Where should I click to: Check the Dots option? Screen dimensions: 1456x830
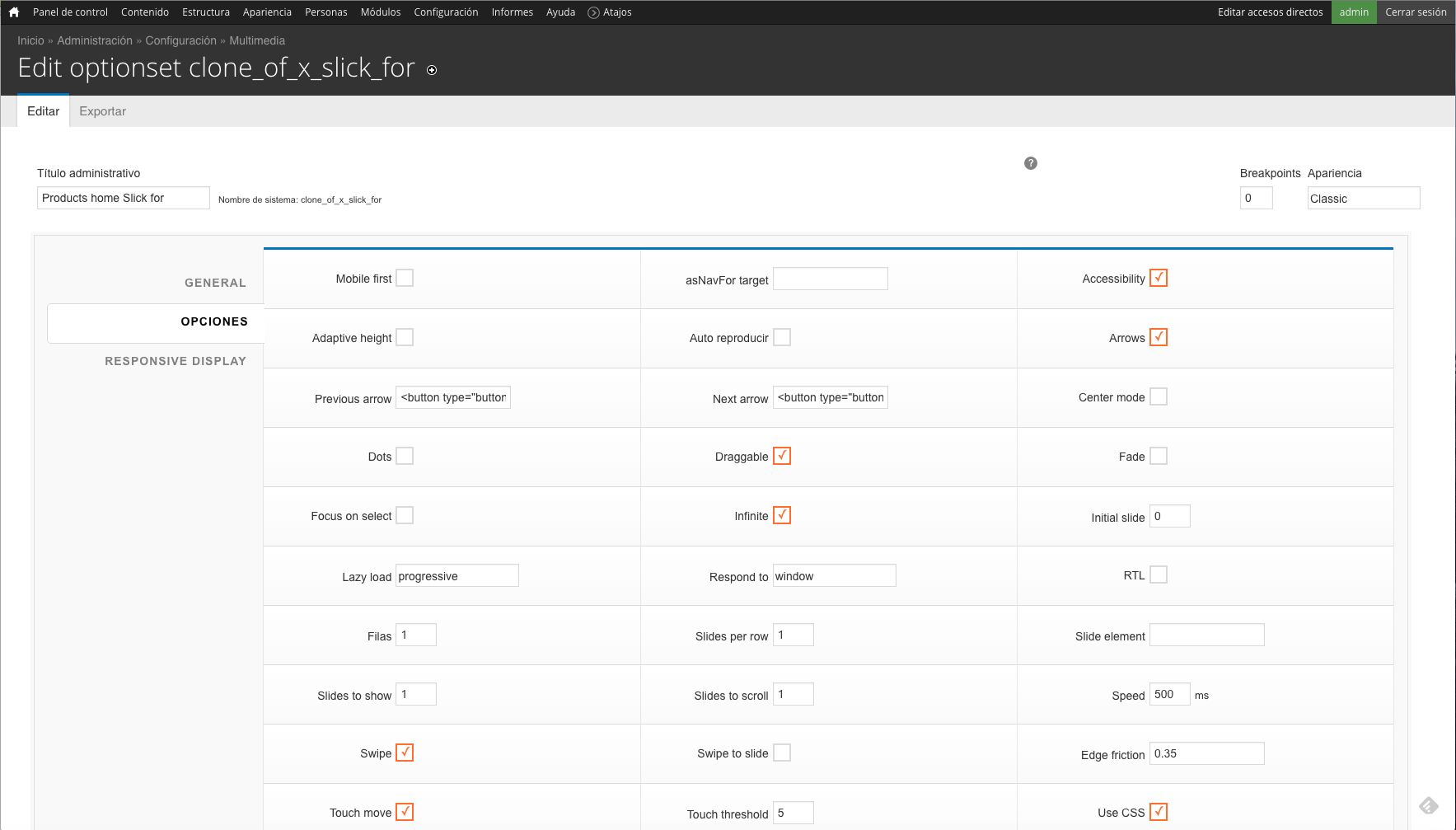coord(404,455)
